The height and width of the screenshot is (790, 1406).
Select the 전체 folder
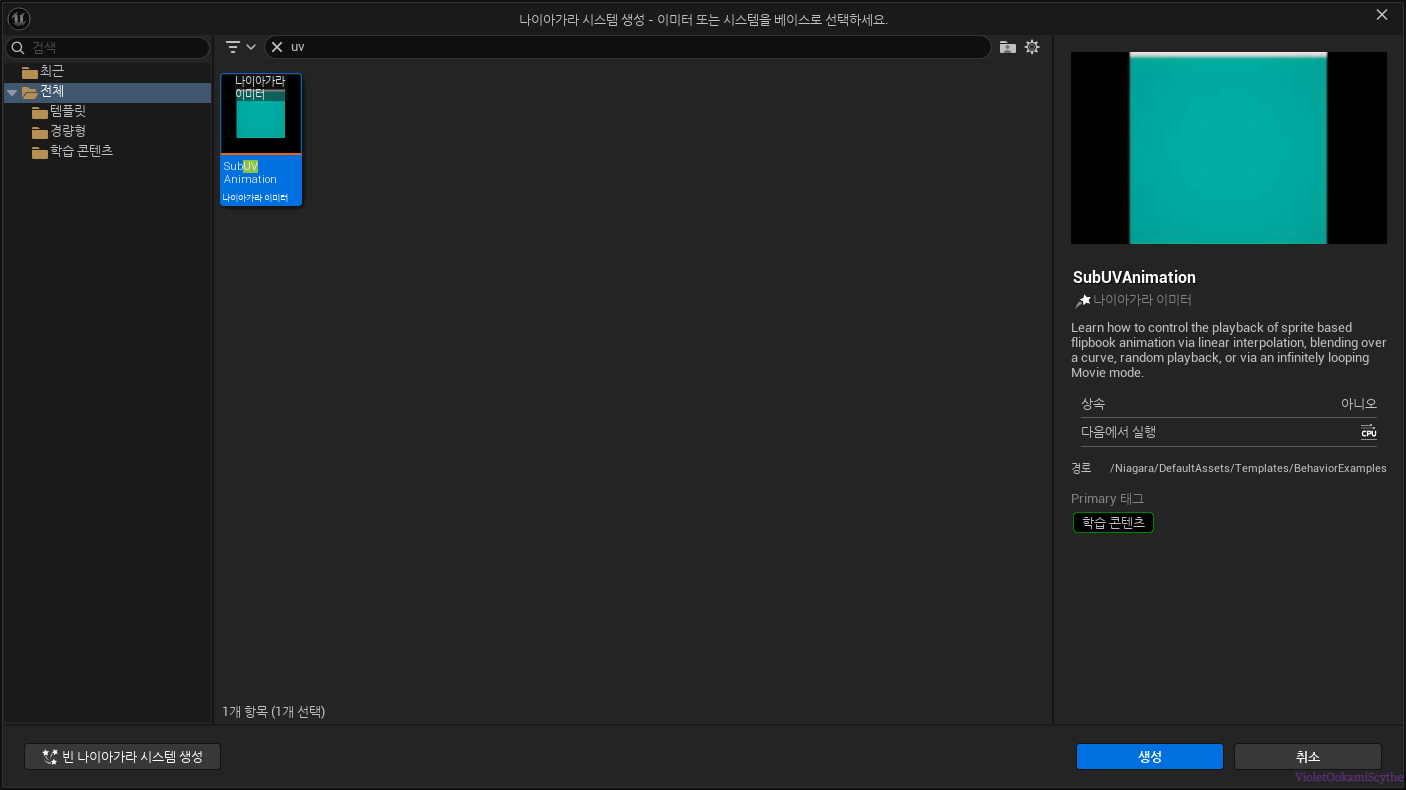coord(107,92)
